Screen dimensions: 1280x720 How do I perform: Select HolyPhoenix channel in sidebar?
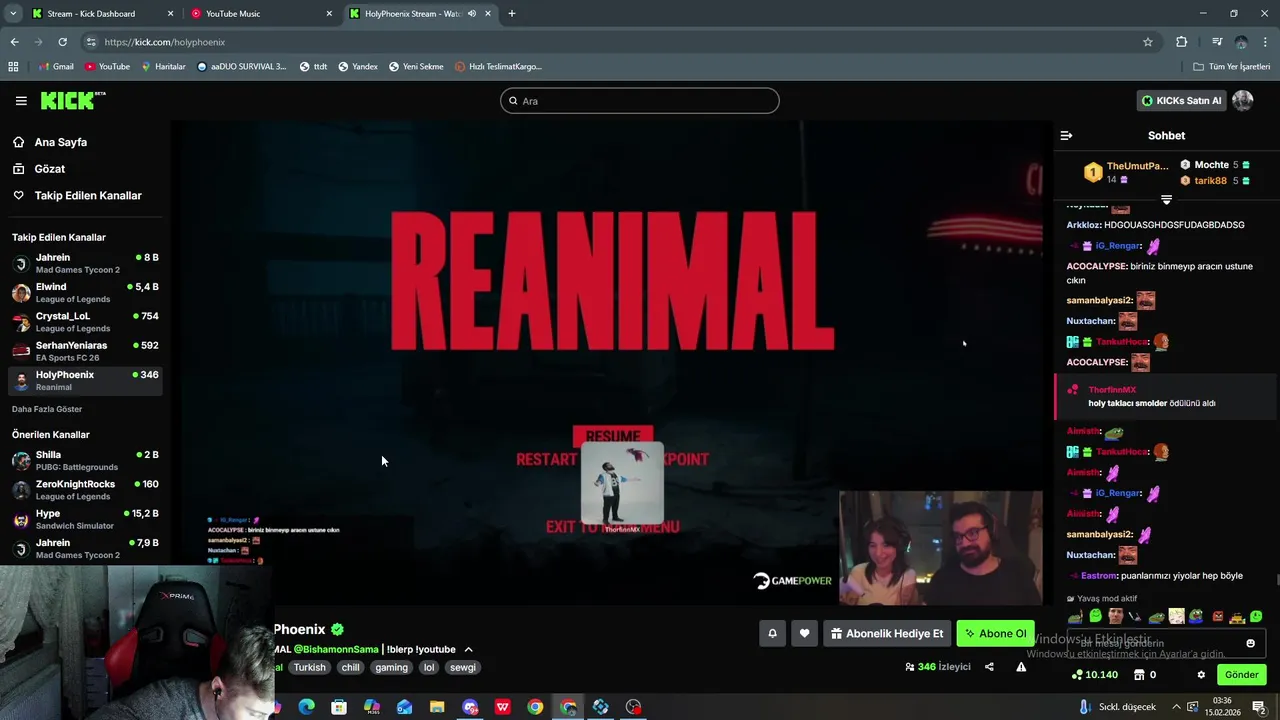coord(85,380)
